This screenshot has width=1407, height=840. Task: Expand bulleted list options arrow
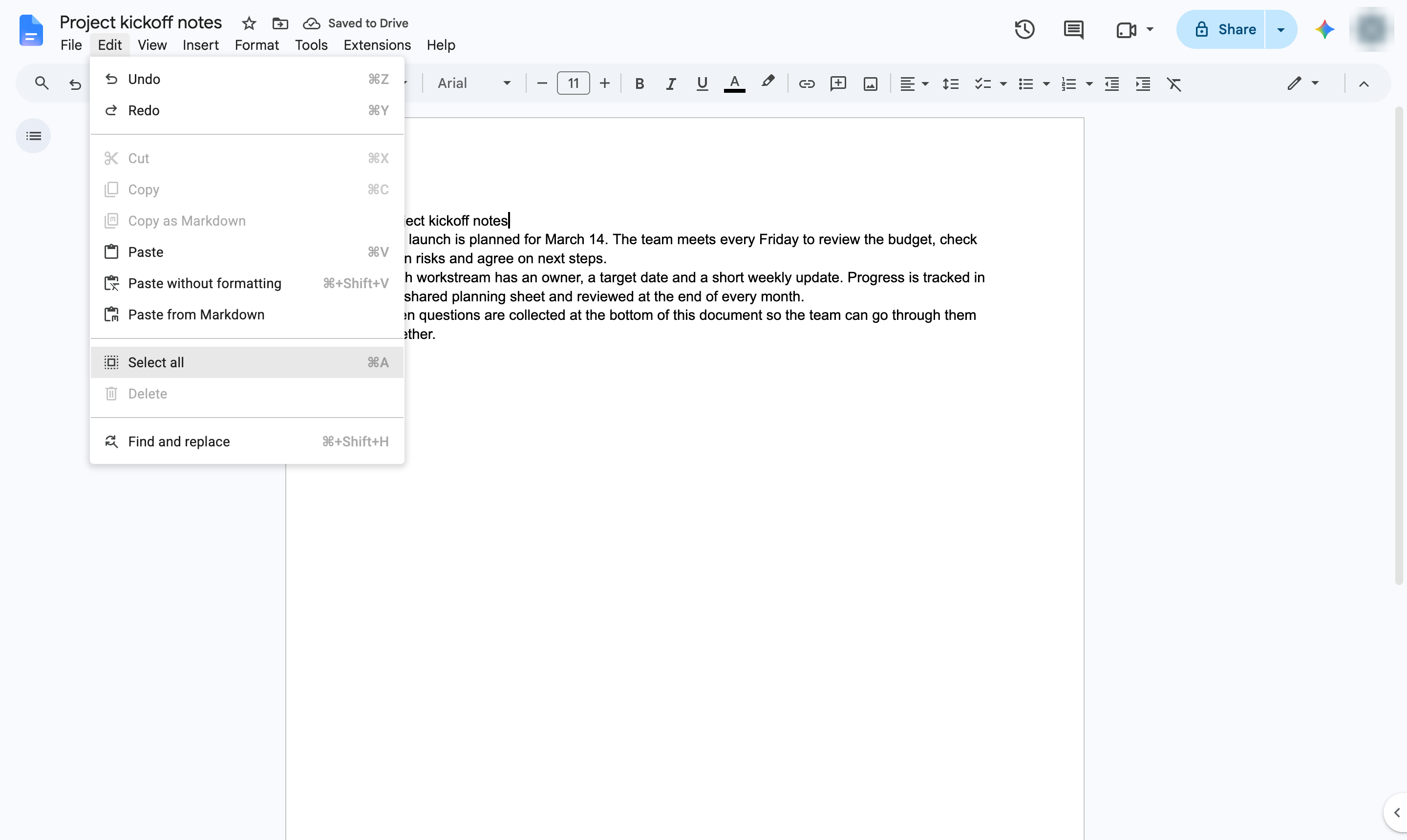tap(1046, 84)
